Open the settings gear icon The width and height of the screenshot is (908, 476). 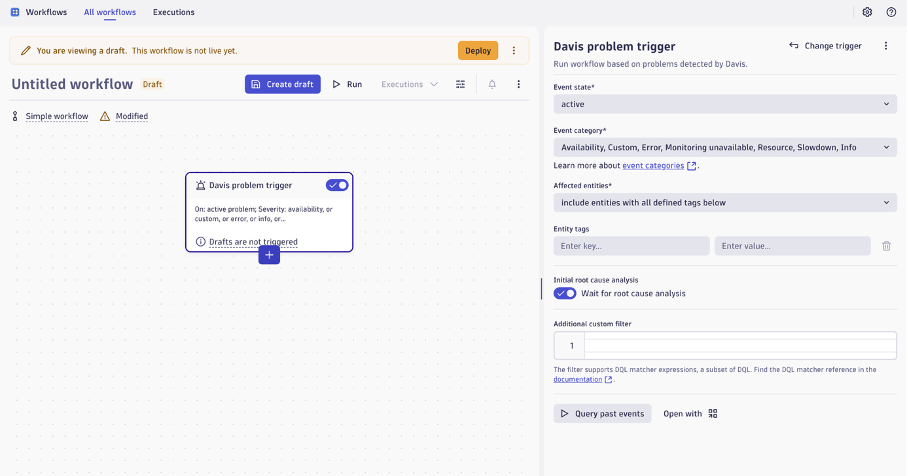(x=867, y=12)
